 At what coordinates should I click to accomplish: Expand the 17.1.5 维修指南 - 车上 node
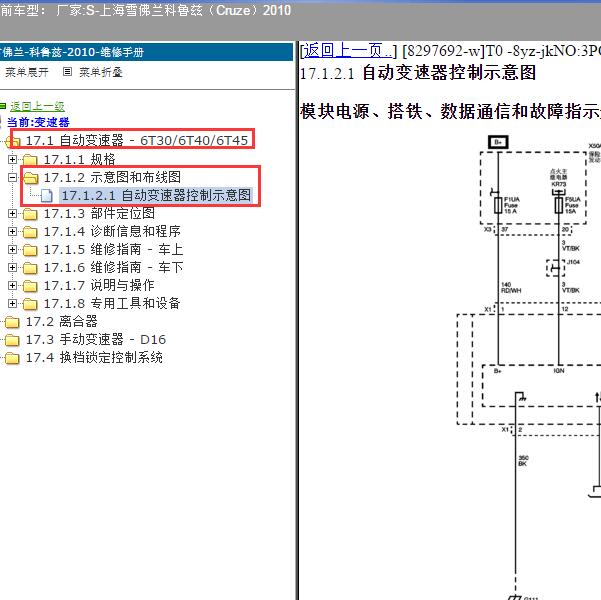pos(12,249)
